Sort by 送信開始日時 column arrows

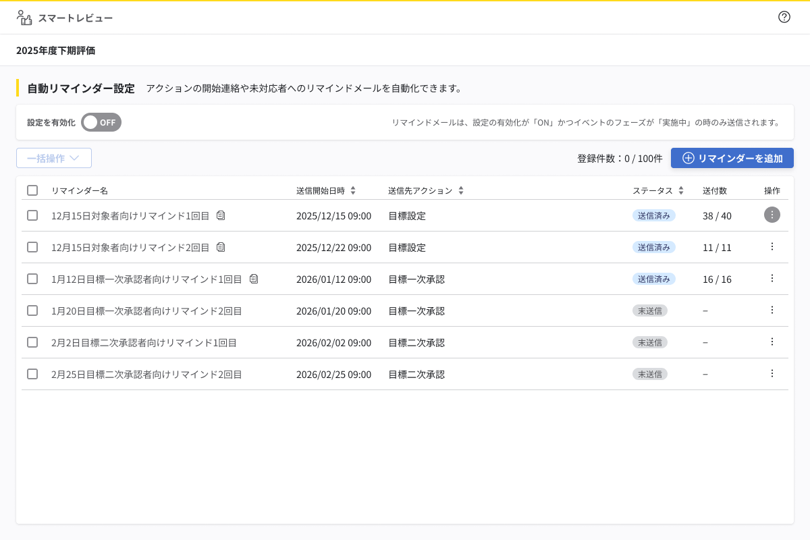[x=353, y=191]
